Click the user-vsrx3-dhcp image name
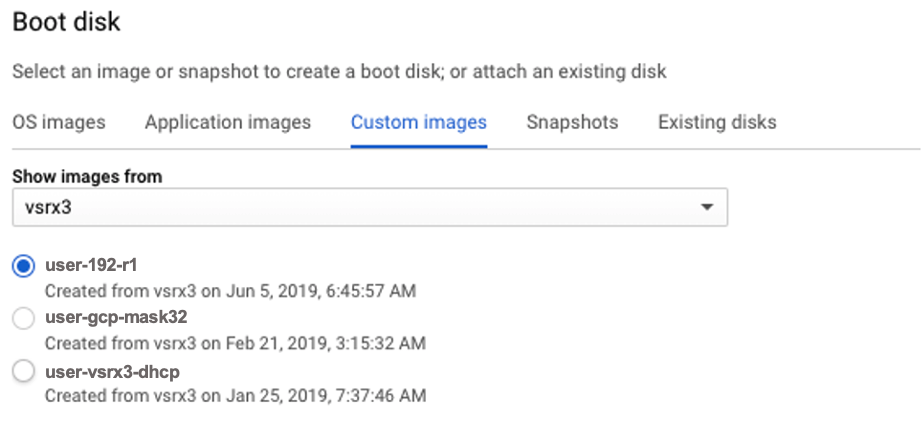 pos(113,371)
